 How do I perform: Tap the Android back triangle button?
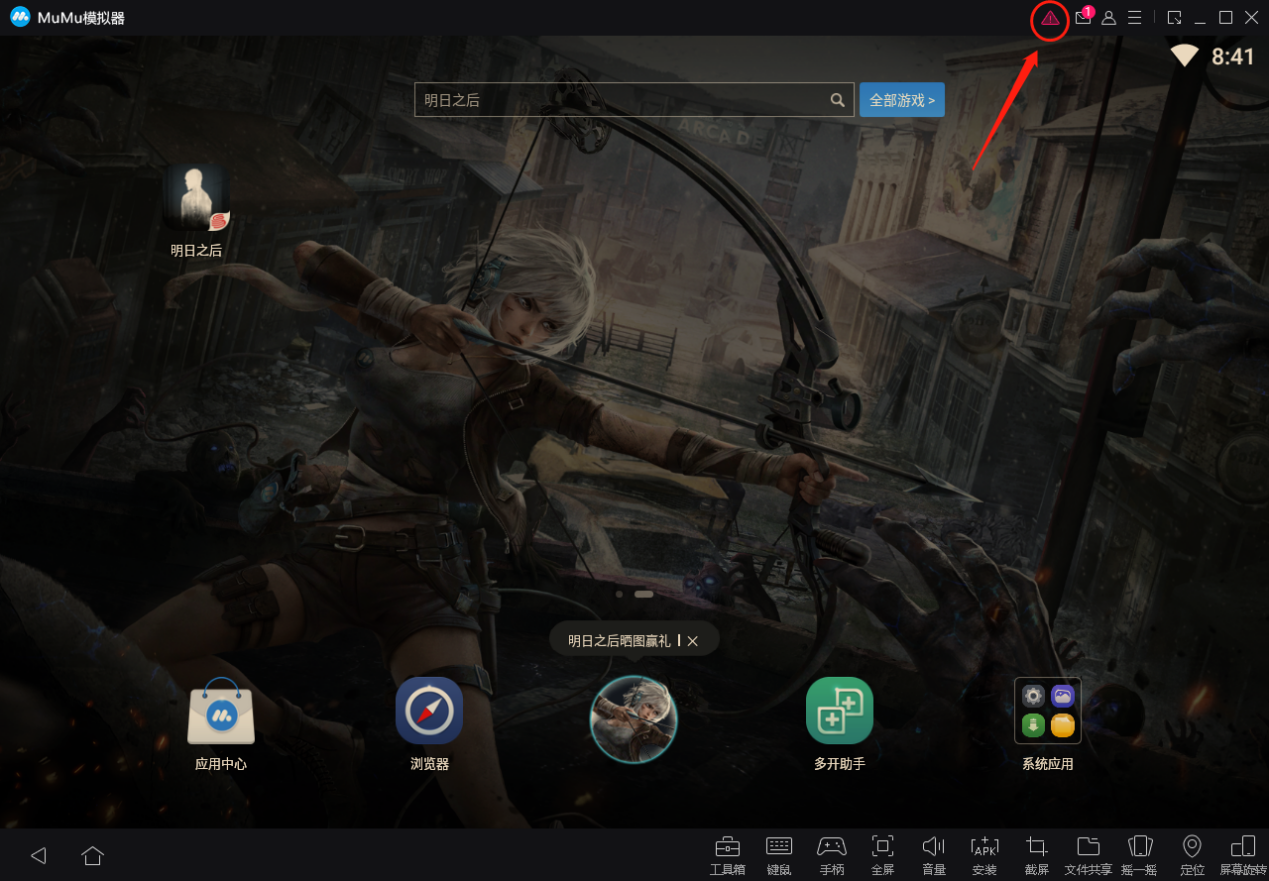(39, 855)
